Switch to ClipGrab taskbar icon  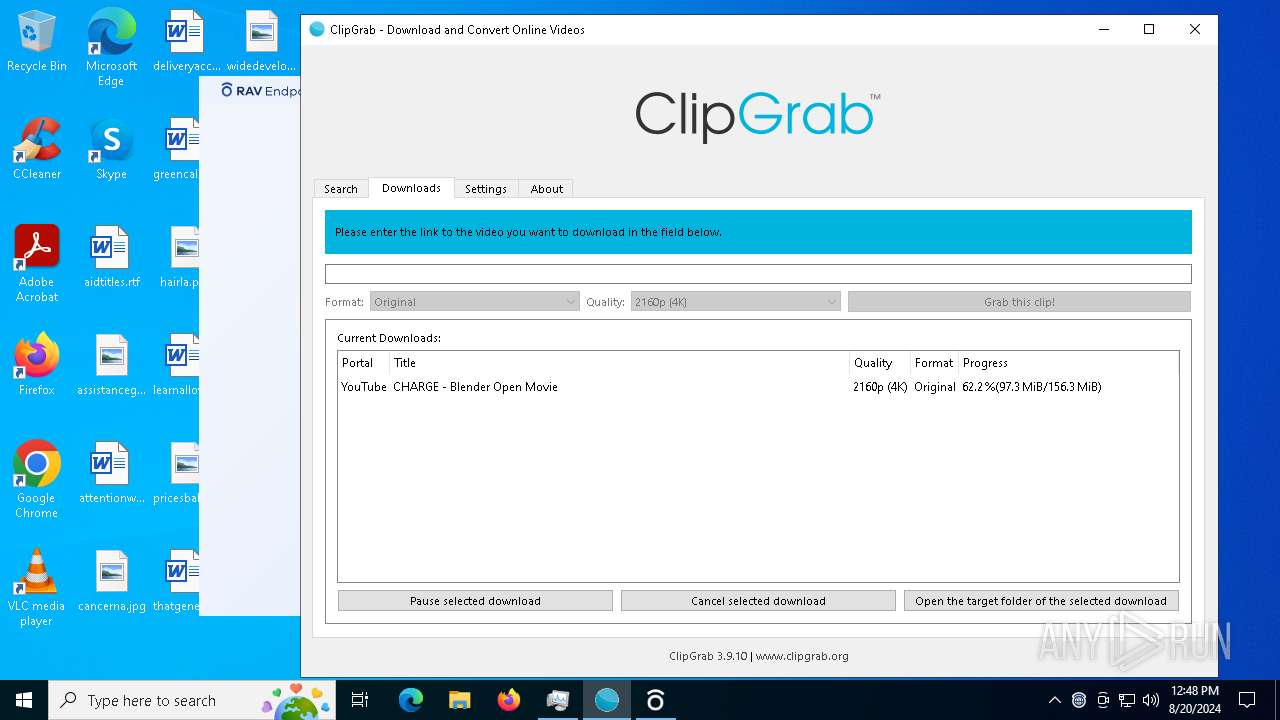[607, 700]
